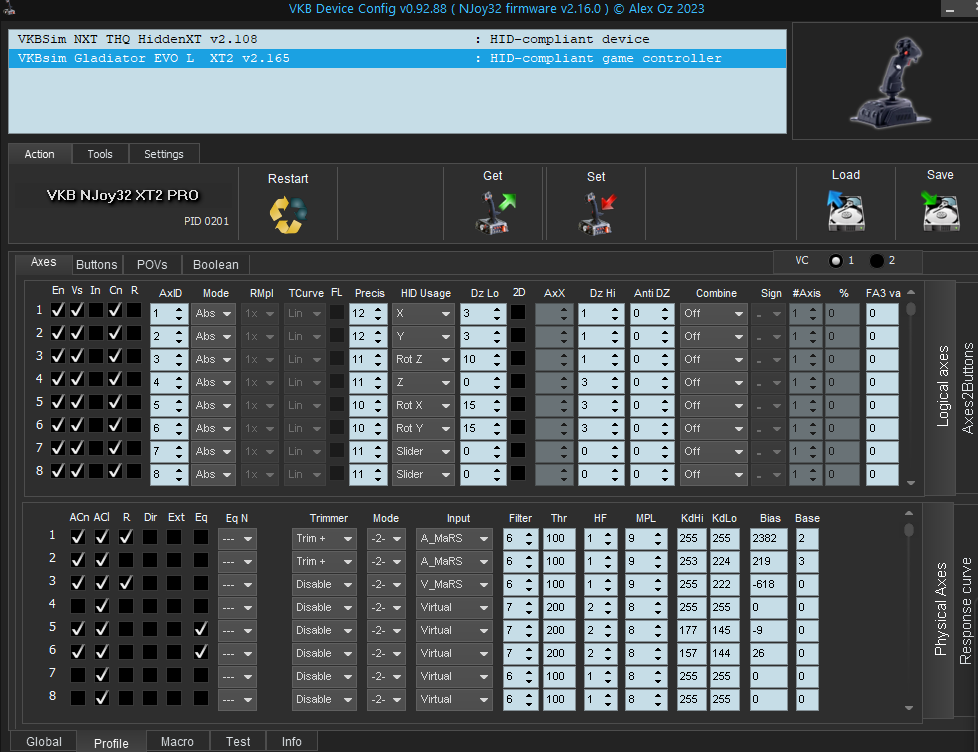The image size is (978, 752).
Task: Click the Load hard-drive icon
Action: click(x=845, y=212)
